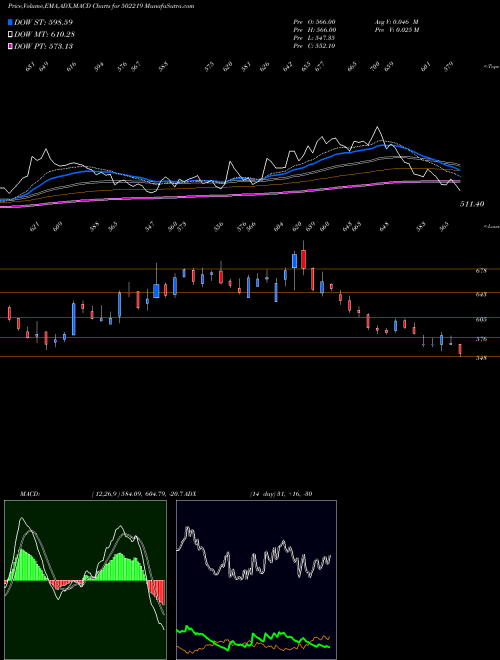
Task: Click the blue DOW ST legend swatch
Action: [x=10, y=22]
